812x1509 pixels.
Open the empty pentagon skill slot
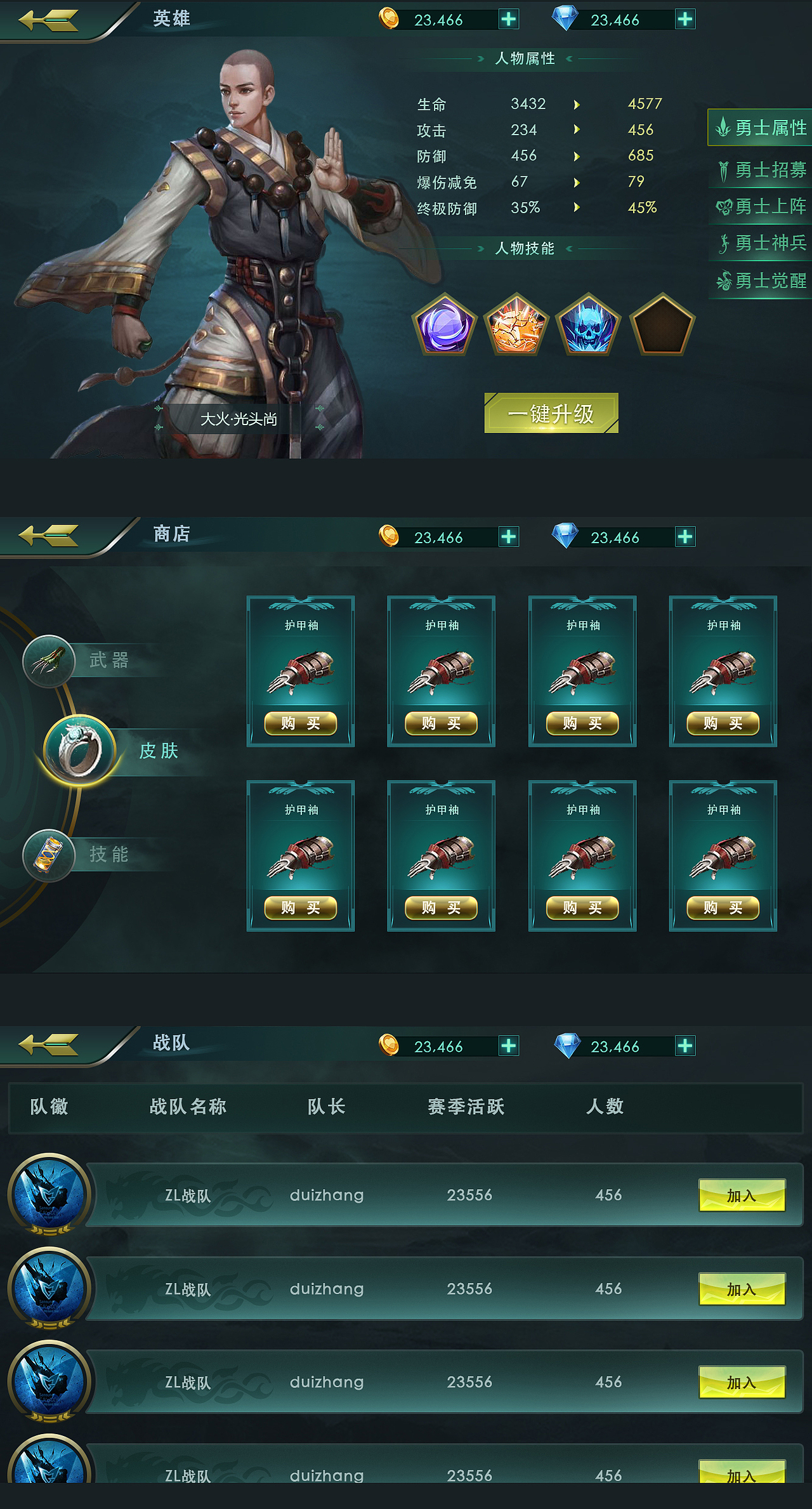662,324
